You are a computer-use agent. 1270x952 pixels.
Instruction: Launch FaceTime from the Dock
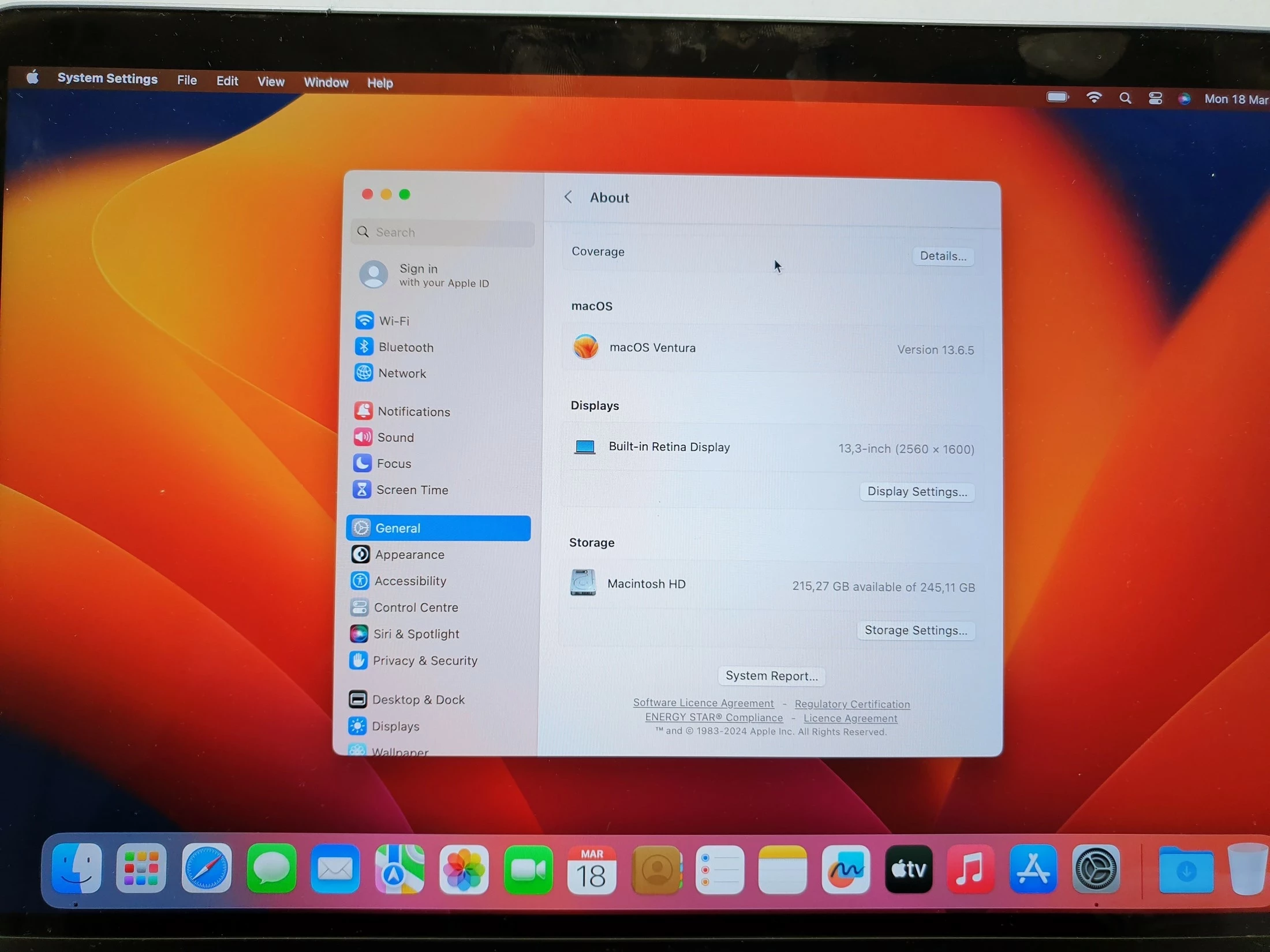pos(528,869)
